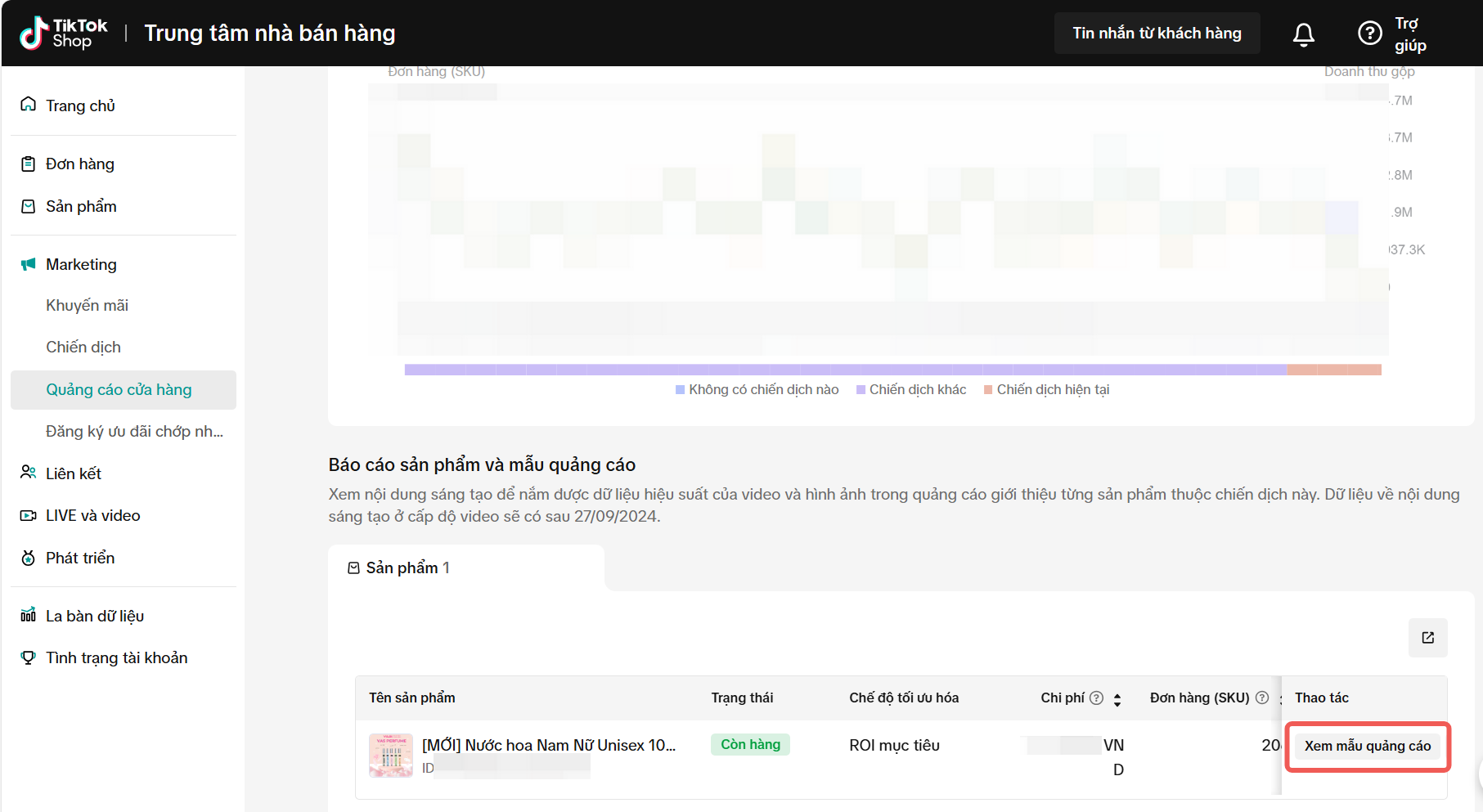This screenshot has height=812, width=1483.
Task: Click the perfume product thumbnail image
Action: click(x=390, y=755)
